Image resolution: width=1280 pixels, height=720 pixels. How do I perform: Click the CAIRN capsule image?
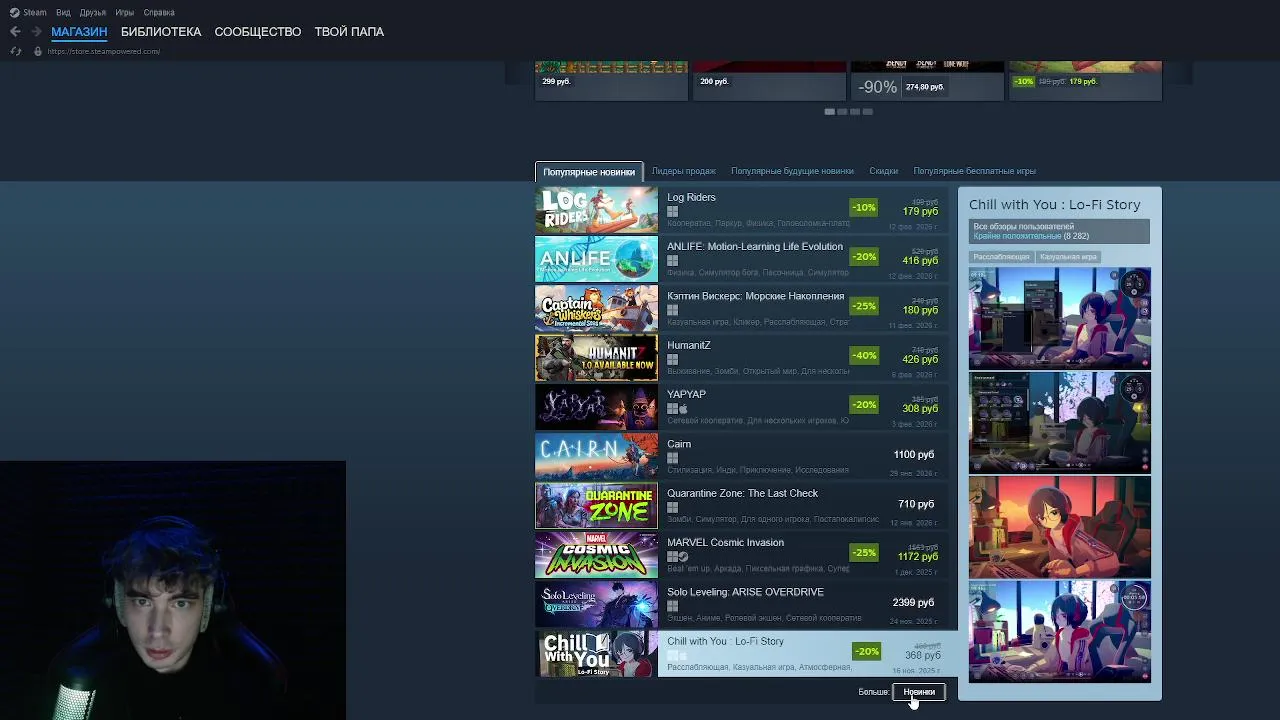coord(596,456)
